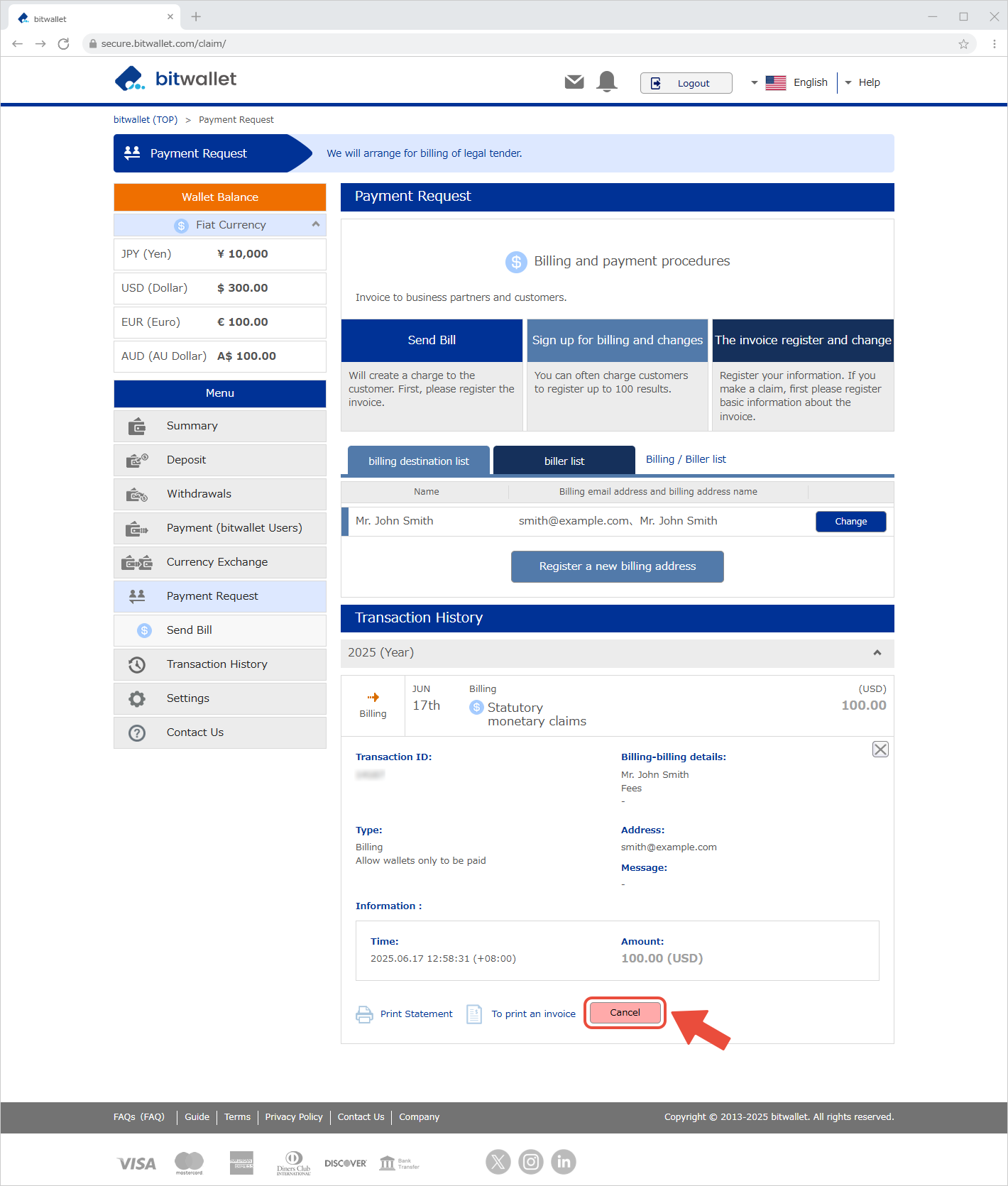Bookmark page with the star icon
The image size is (1008, 1186).
pos(963,44)
